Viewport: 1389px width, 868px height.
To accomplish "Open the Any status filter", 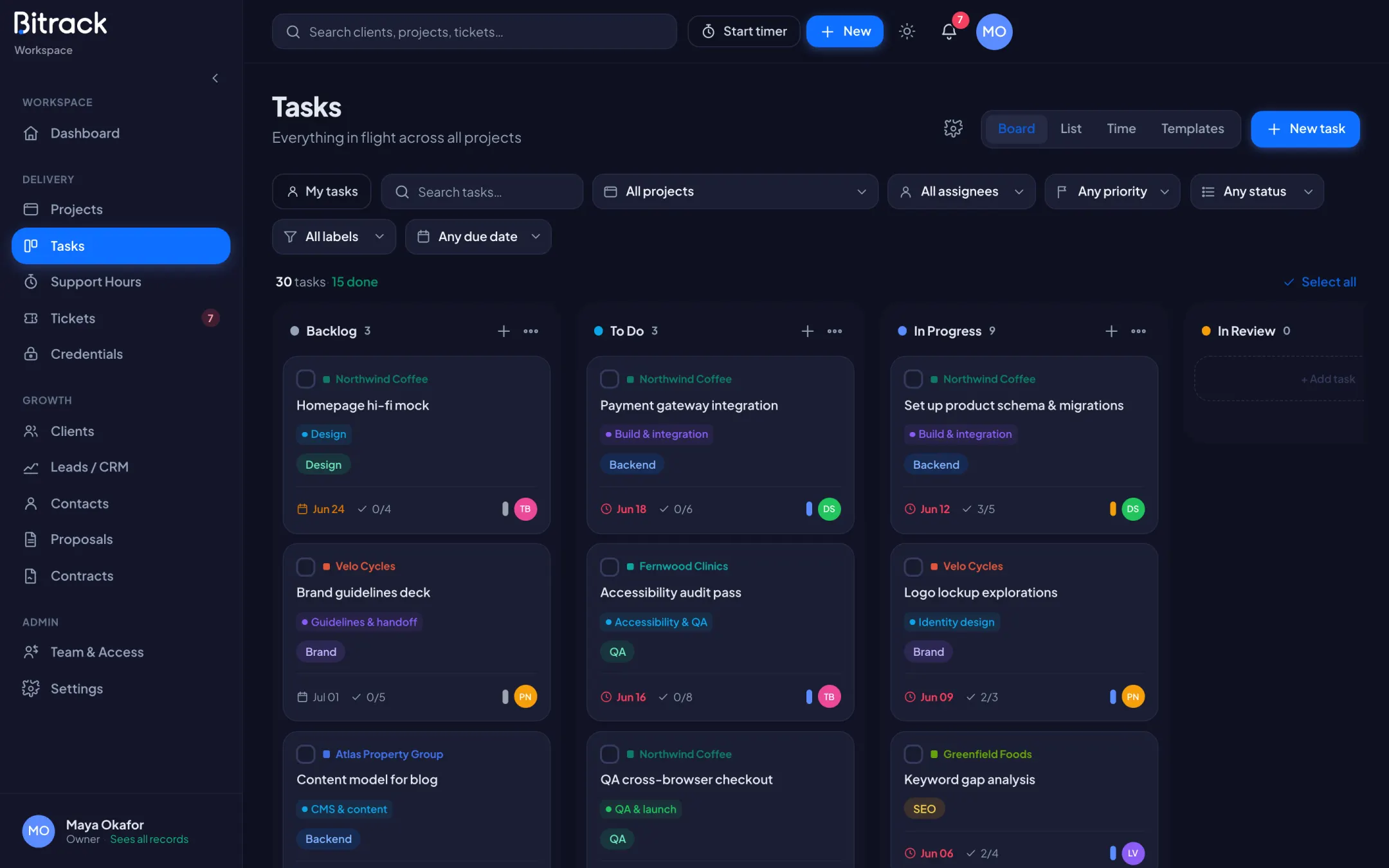I will [1257, 192].
